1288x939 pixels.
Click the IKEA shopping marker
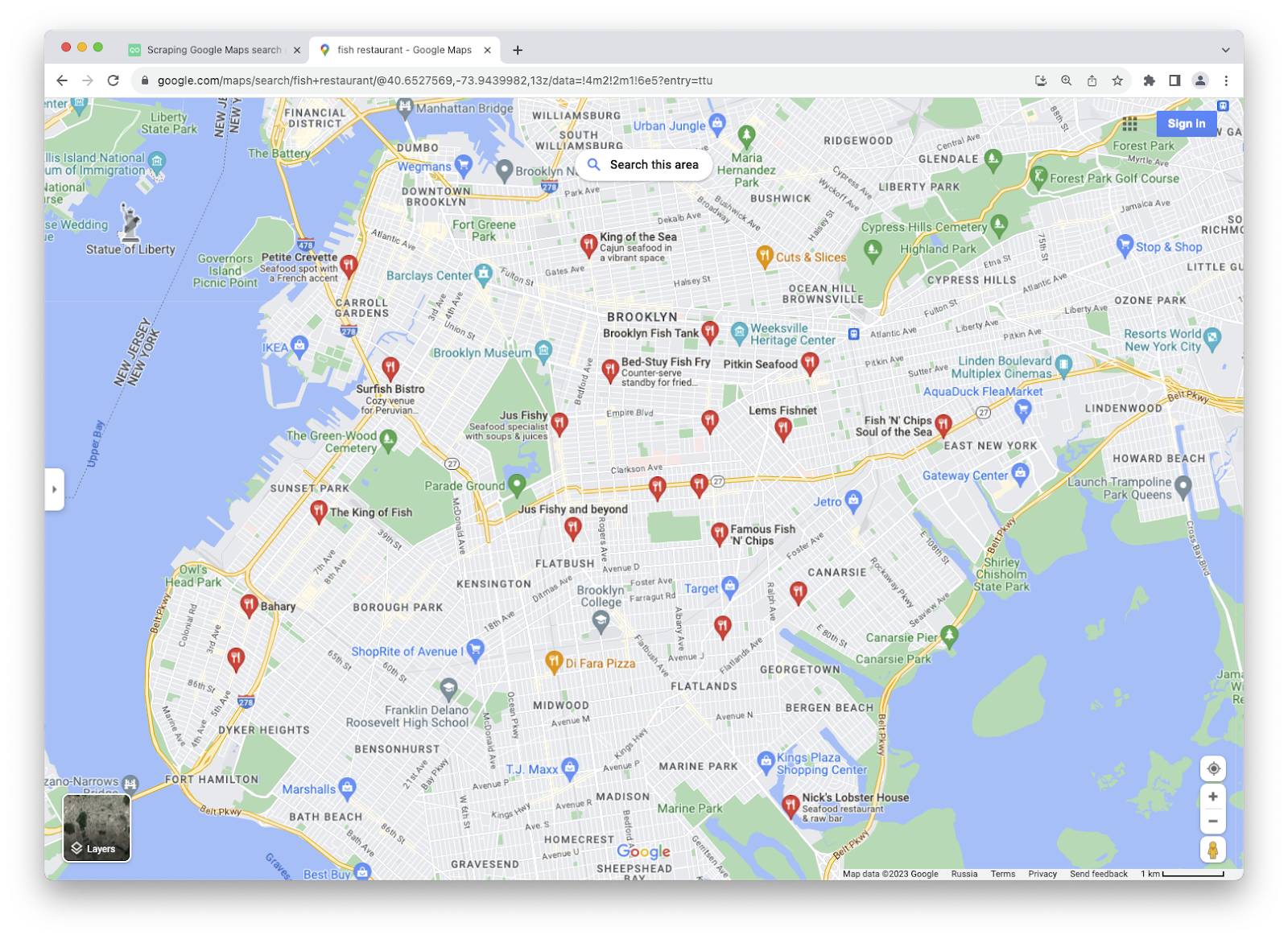pyautogui.click(x=299, y=347)
